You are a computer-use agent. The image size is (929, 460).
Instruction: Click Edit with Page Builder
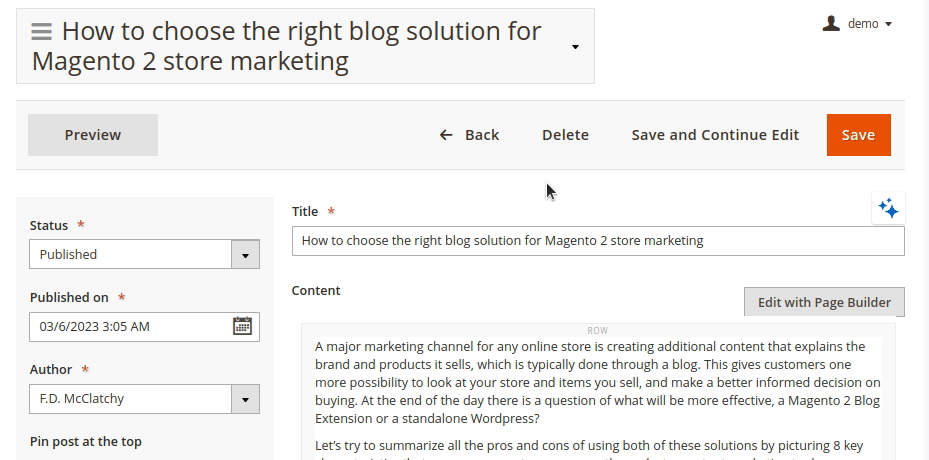click(823, 302)
